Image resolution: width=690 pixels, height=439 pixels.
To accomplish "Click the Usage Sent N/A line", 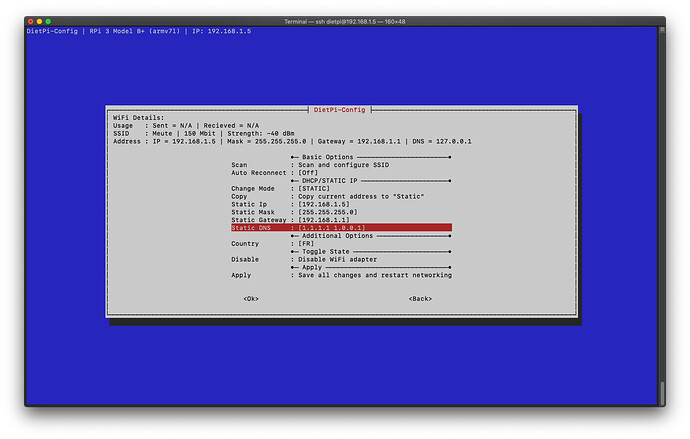I will click(186, 126).
